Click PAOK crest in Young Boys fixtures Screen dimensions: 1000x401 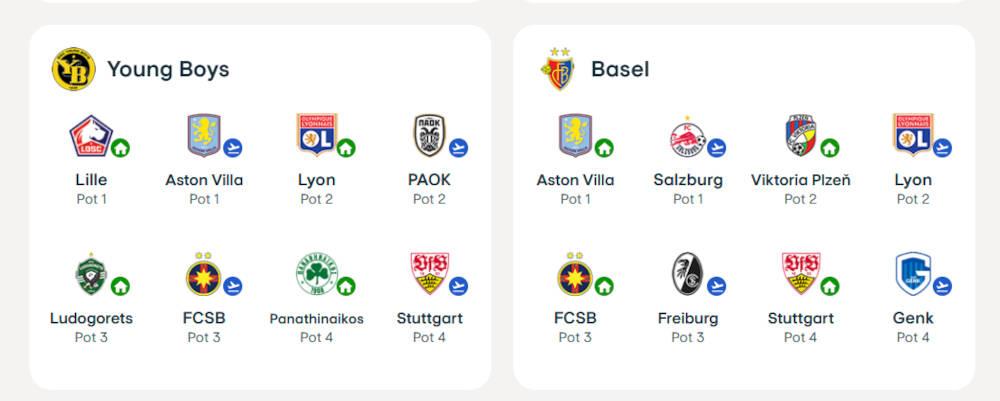point(429,135)
